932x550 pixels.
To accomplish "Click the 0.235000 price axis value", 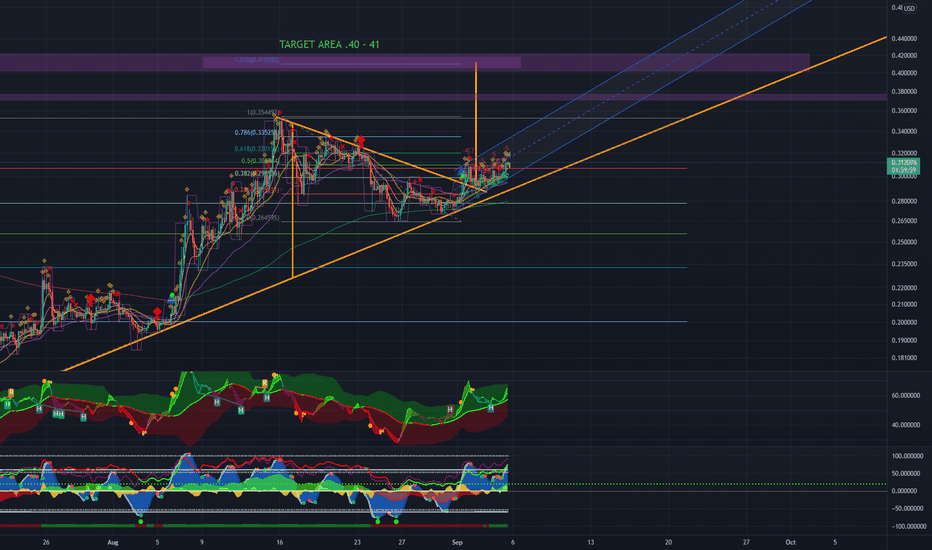I will (904, 264).
